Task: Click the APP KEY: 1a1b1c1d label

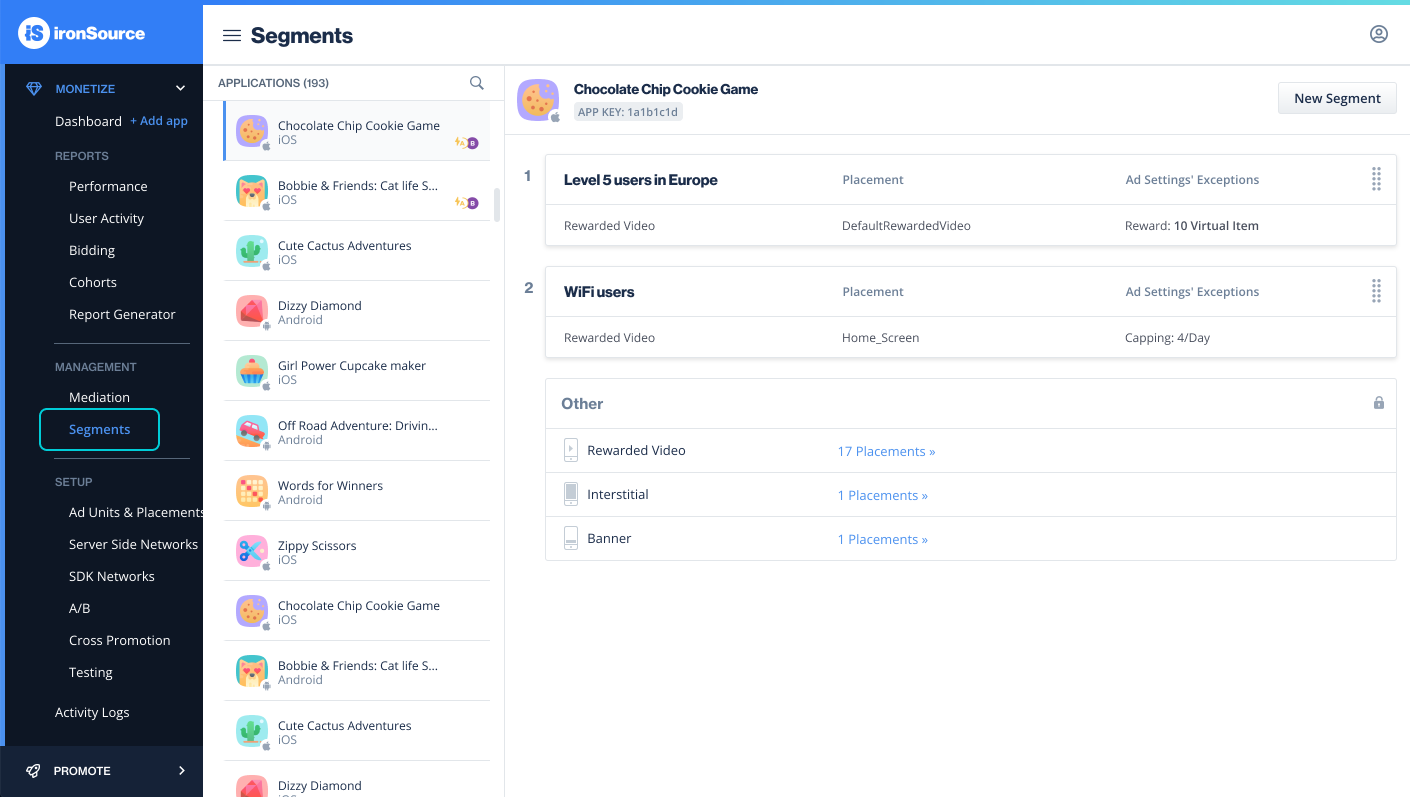Action: point(628,112)
